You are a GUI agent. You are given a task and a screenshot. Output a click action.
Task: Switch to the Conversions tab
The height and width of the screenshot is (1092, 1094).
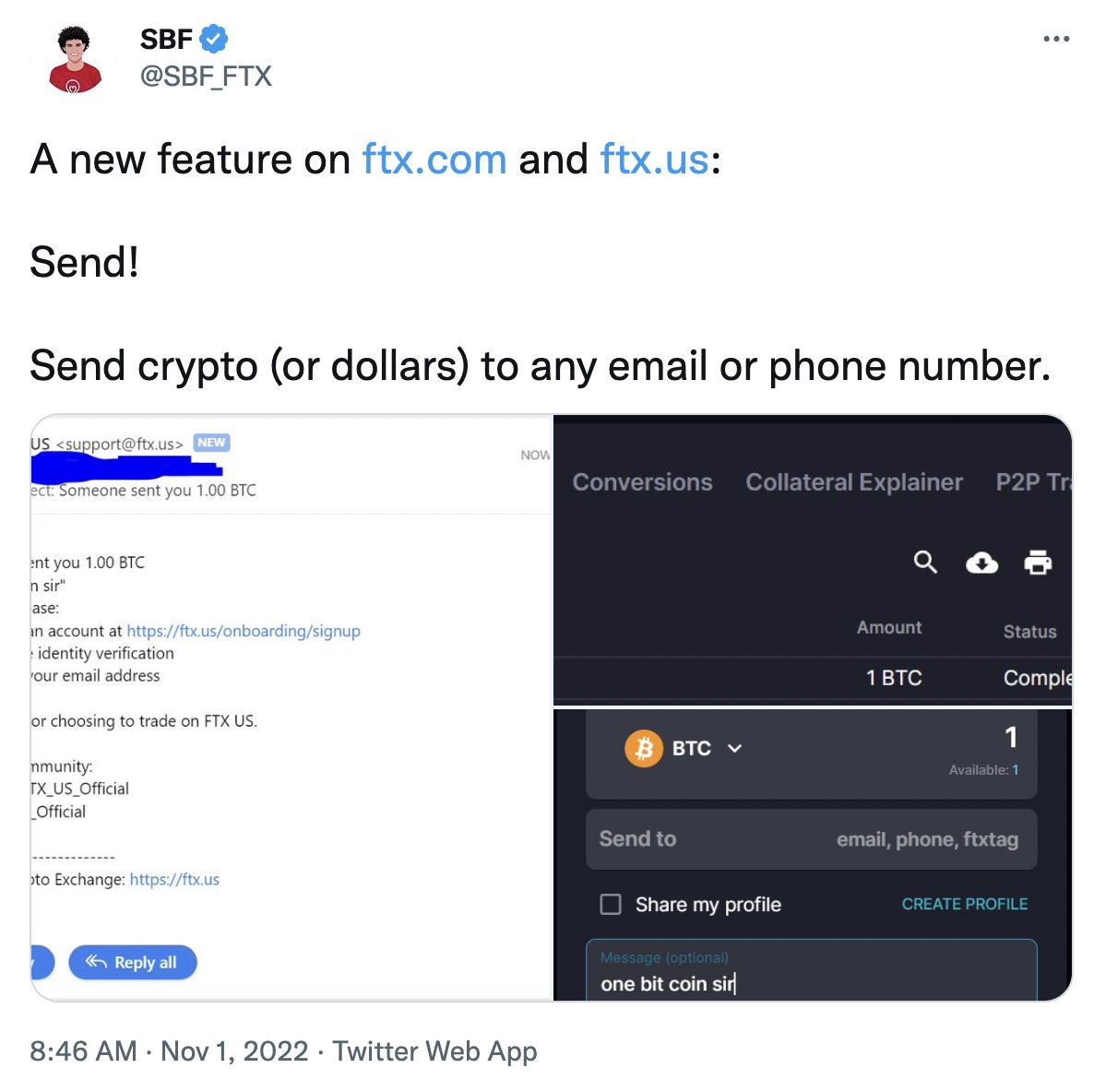tap(642, 482)
